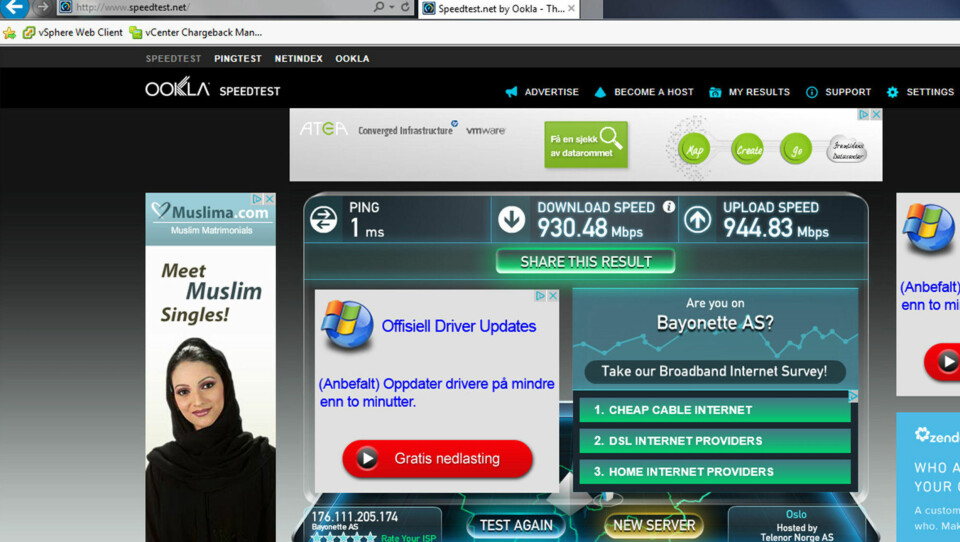Viewport: 960px width, 542px height.
Task: Close the Muslima.com ad with its X
Action: pos(269,199)
